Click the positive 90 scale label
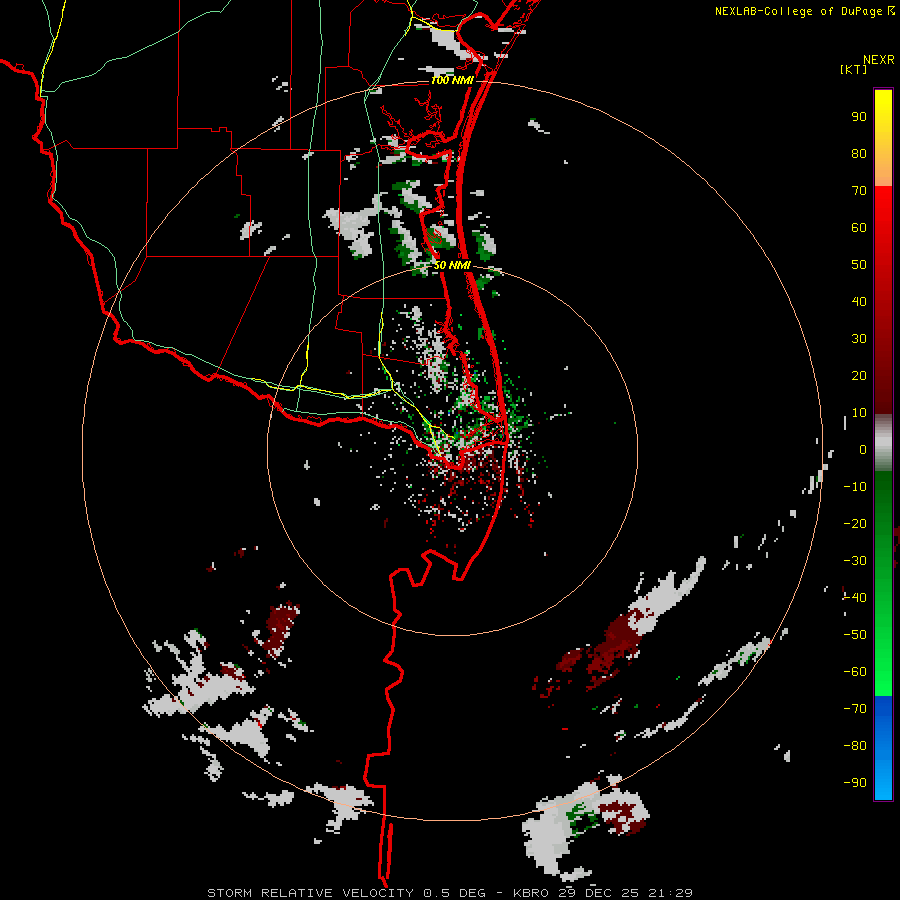900x900 pixels. pos(859,117)
